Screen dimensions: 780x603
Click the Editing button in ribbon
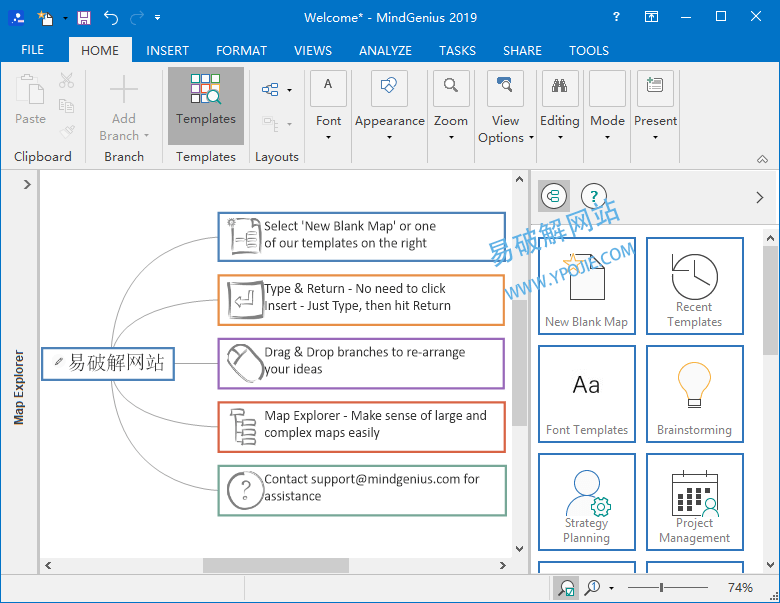(x=559, y=106)
